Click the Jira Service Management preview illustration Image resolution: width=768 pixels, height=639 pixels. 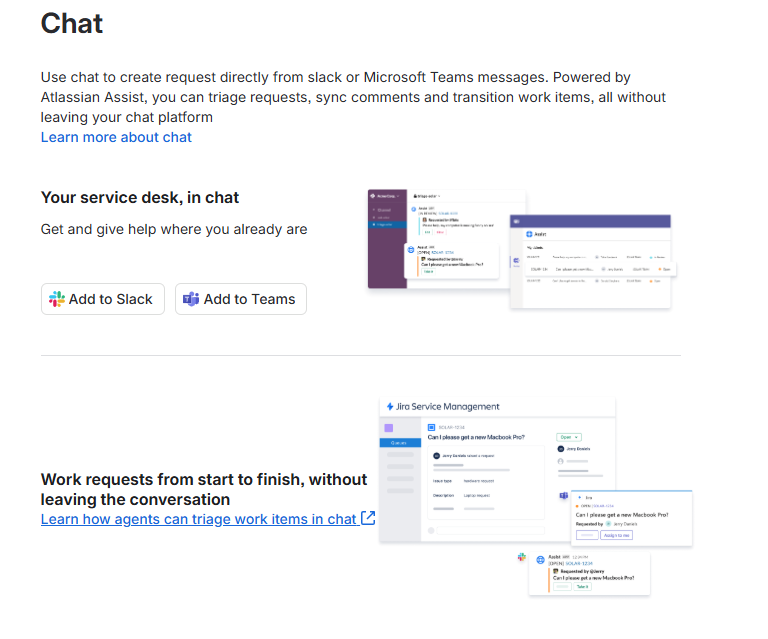pos(536,497)
